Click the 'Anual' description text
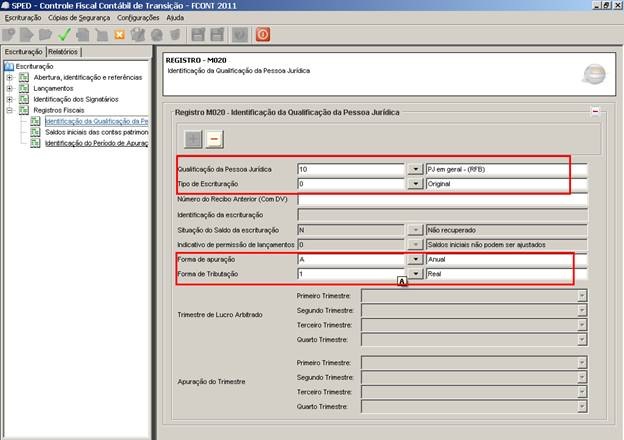 pos(437,259)
